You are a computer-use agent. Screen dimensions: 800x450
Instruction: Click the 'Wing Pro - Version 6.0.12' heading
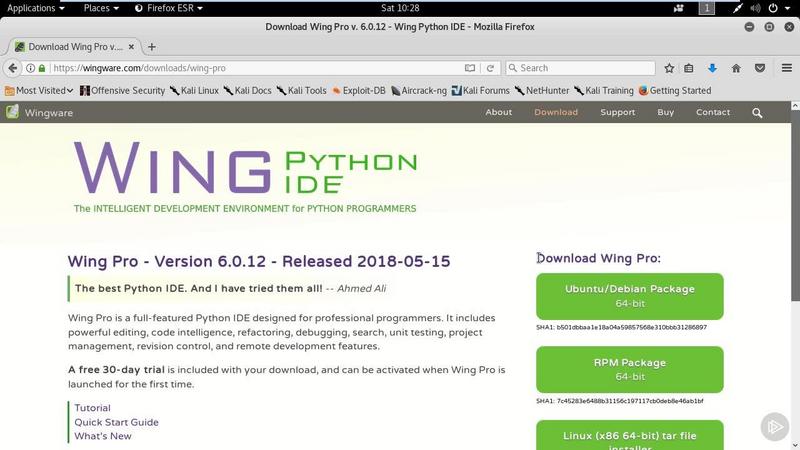(259, 261)
